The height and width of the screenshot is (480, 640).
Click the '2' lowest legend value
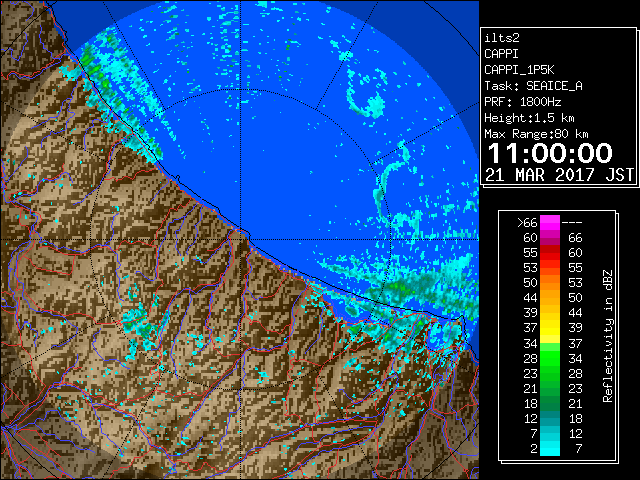(x=534, y=449)
